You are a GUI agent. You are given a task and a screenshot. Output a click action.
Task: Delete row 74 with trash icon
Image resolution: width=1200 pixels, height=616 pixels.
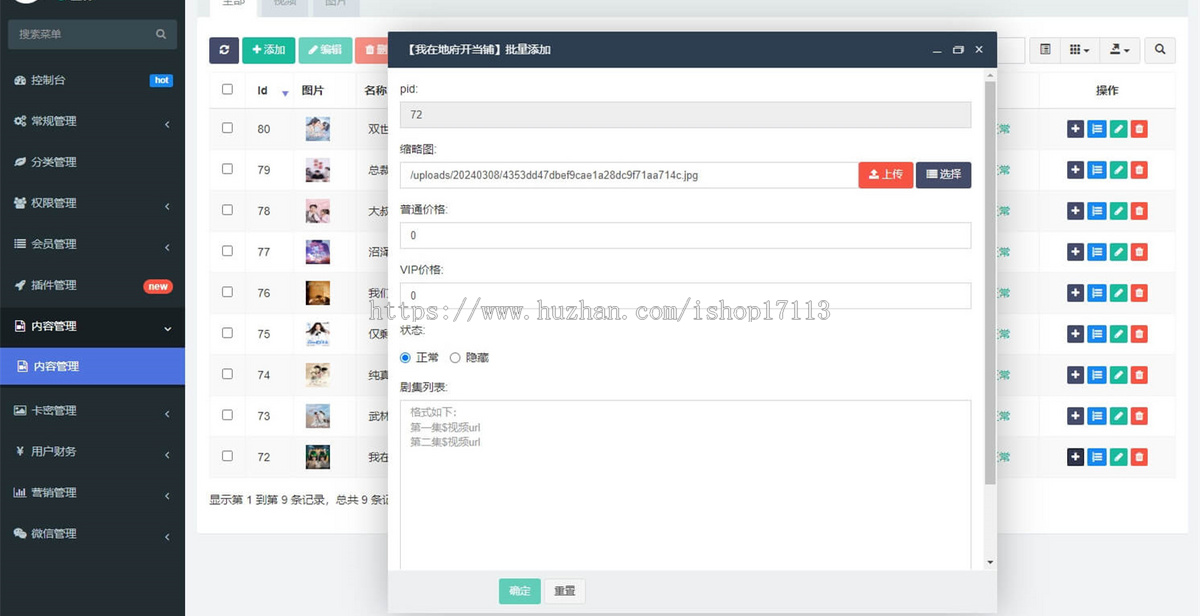(1139, 375)
